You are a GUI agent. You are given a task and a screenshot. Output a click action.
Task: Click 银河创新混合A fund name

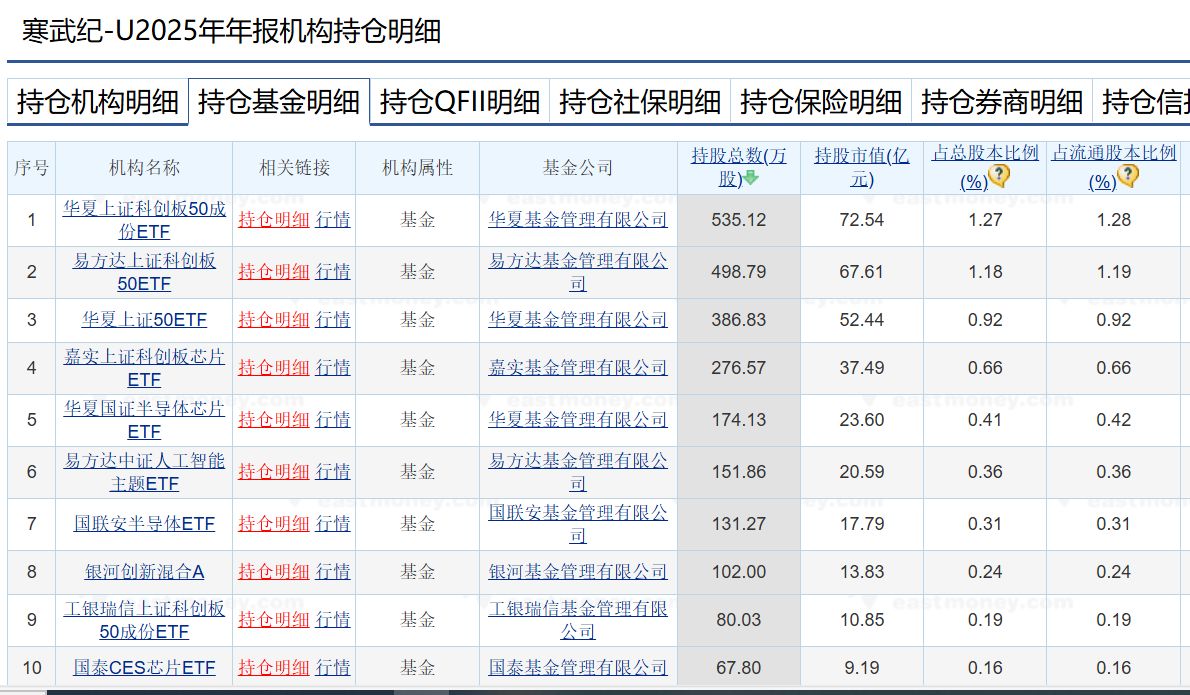(144, 572)
